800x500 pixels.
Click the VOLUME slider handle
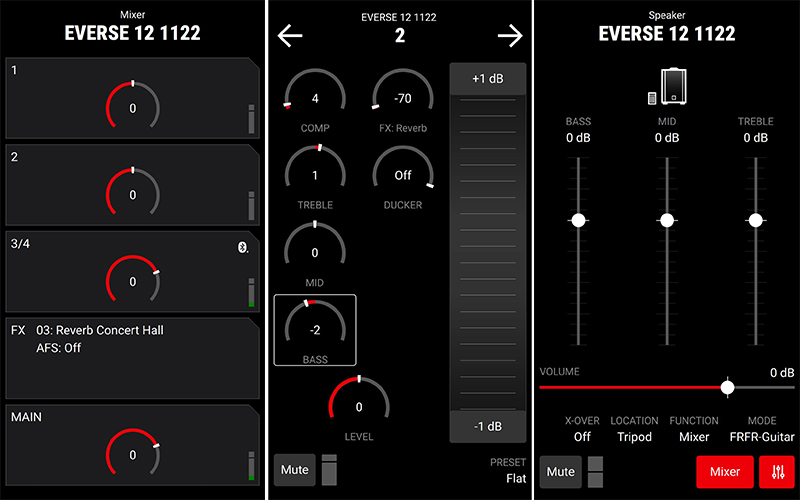(728, 387)
